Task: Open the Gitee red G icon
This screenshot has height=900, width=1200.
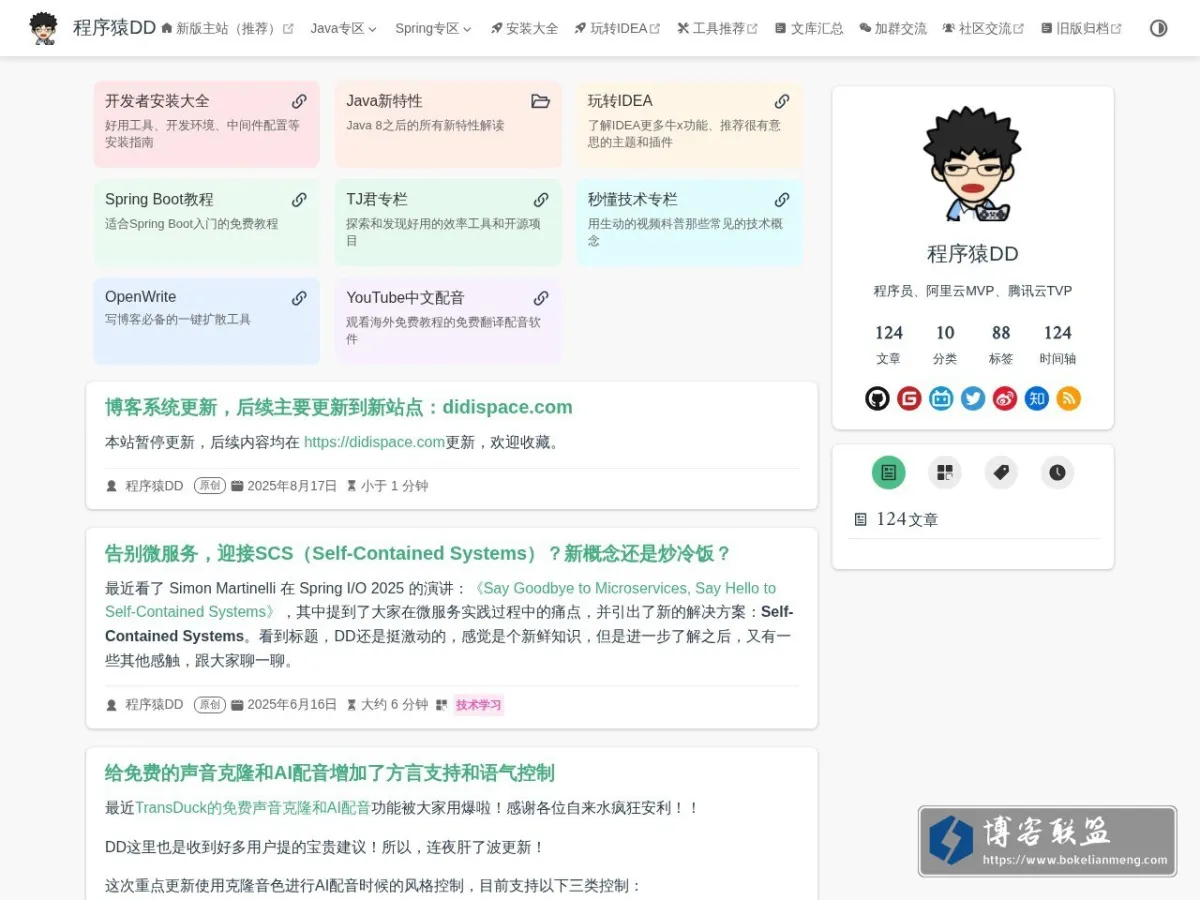Action: point(909,399)
